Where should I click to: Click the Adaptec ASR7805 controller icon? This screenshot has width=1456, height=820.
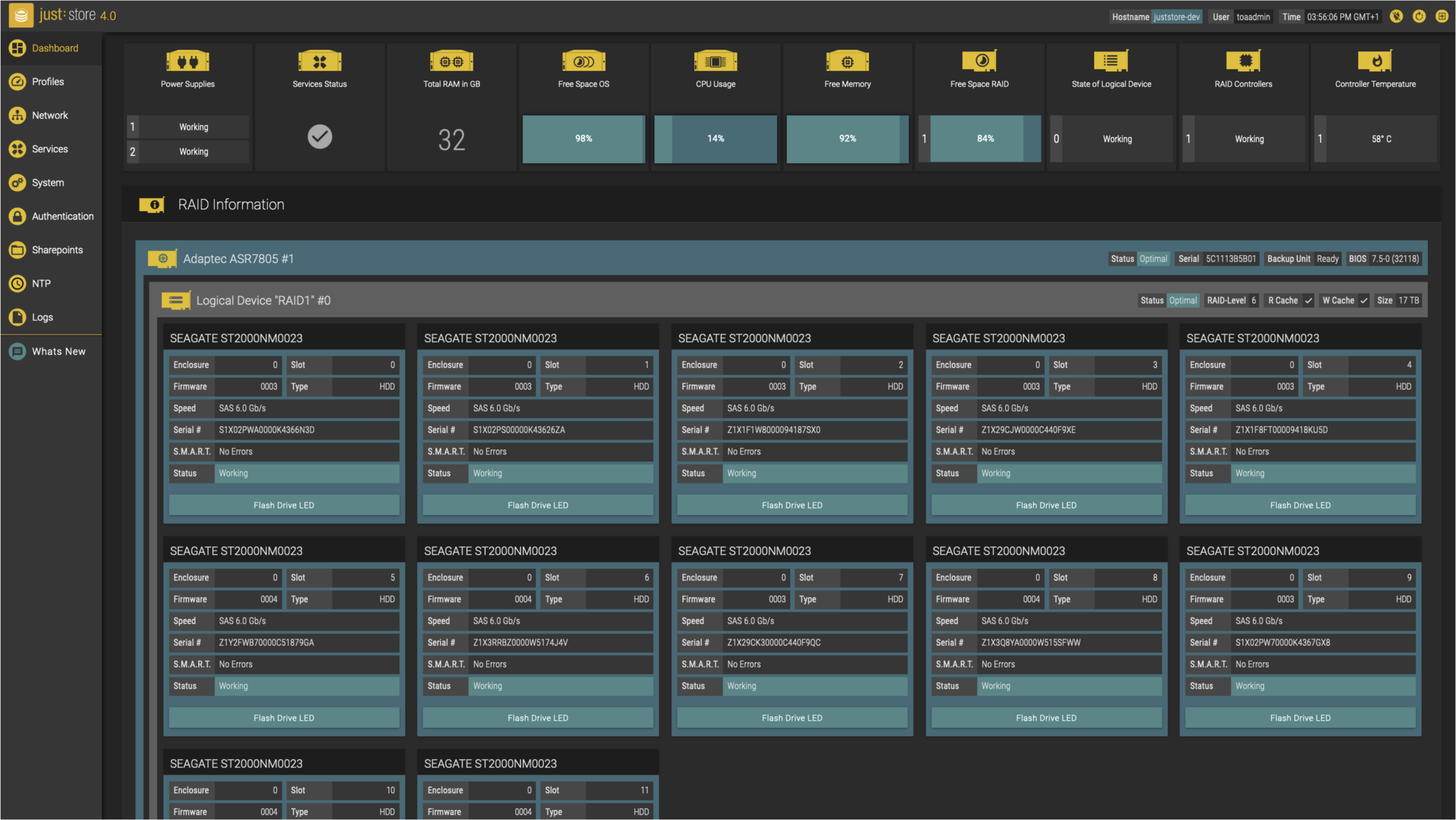pyautogui.click(x=163, y=259)
